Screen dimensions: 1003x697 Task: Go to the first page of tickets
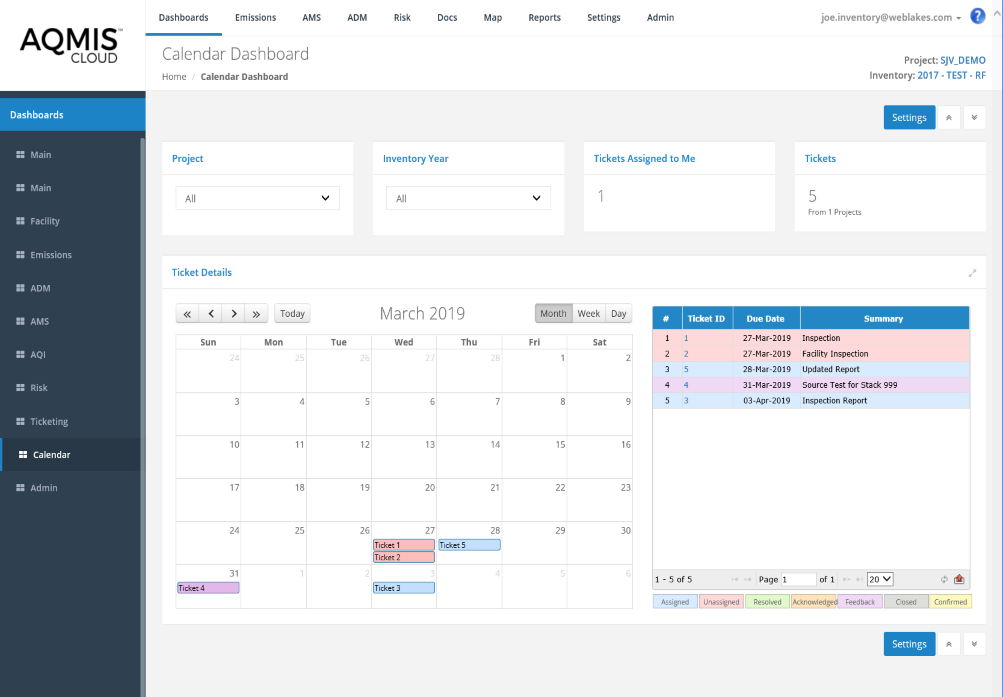click(734, 579)
